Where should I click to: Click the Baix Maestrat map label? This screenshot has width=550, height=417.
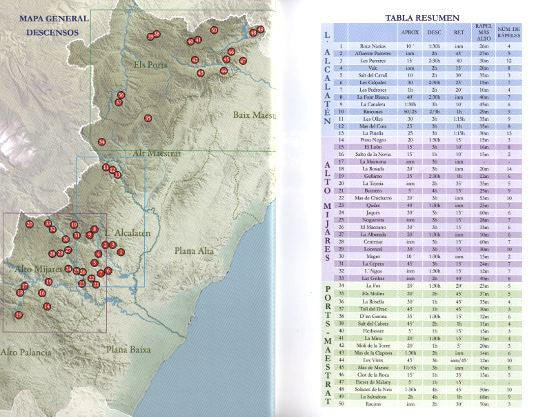tap(255, 115)
